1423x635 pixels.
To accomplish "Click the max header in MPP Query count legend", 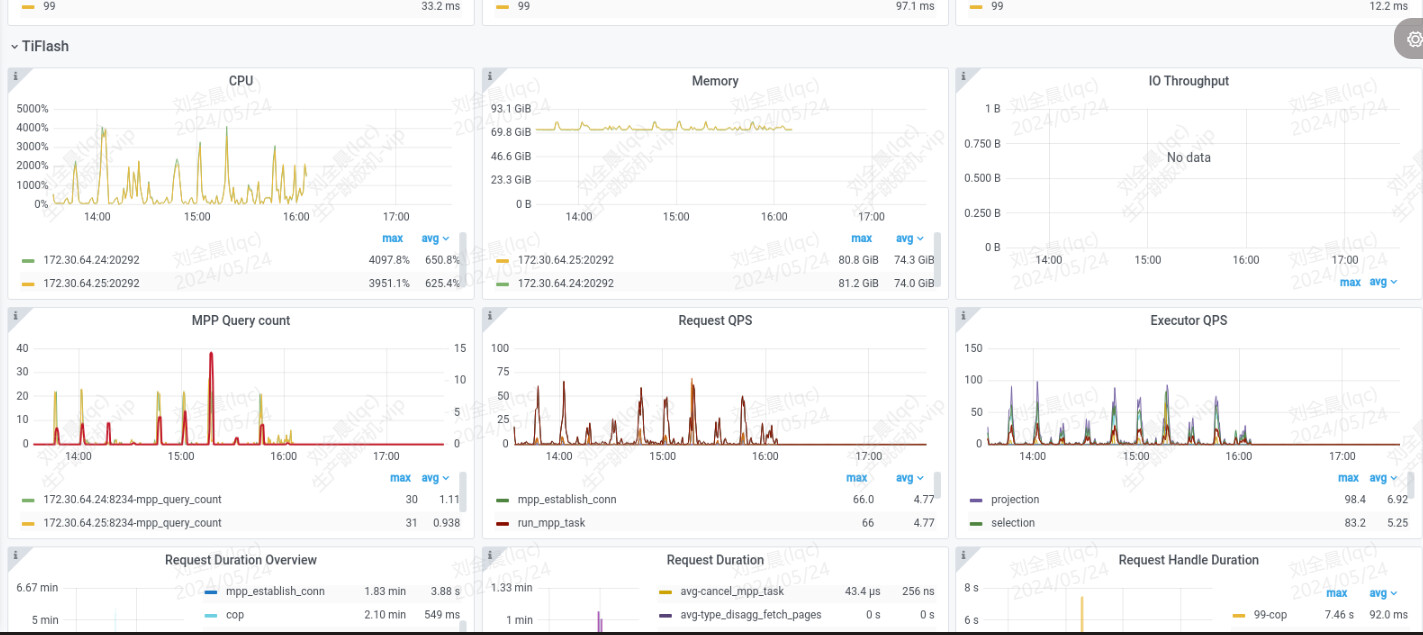I will point(400,478).
